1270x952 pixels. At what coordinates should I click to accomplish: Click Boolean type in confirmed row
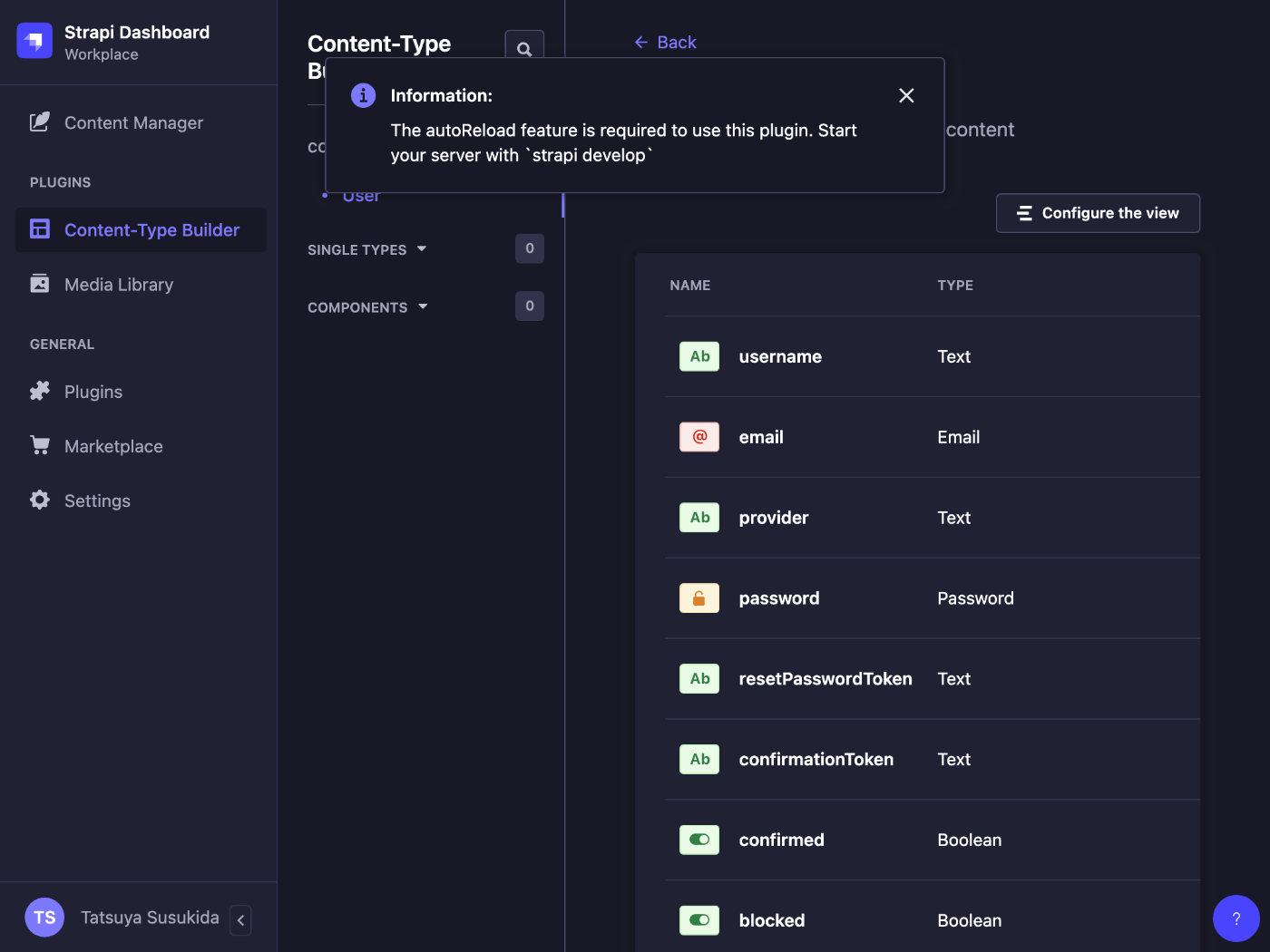(x=970, y=840)
